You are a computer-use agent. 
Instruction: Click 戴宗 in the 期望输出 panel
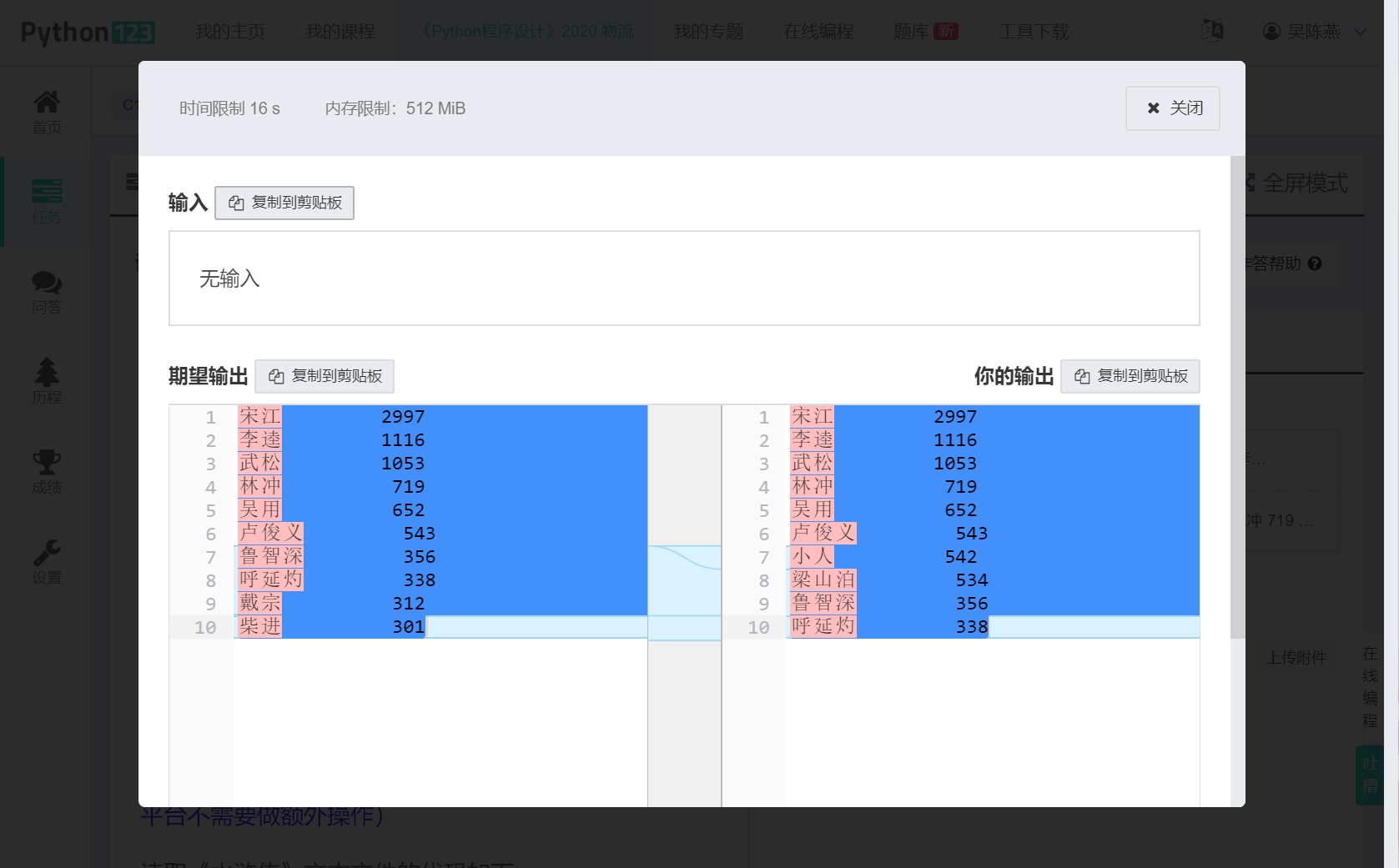pos(259,603)
